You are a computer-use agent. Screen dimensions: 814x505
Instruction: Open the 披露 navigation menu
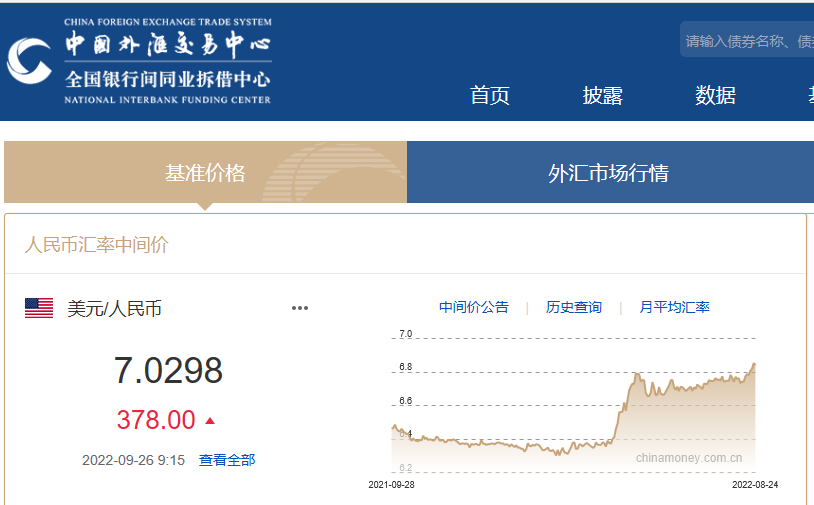602,95
